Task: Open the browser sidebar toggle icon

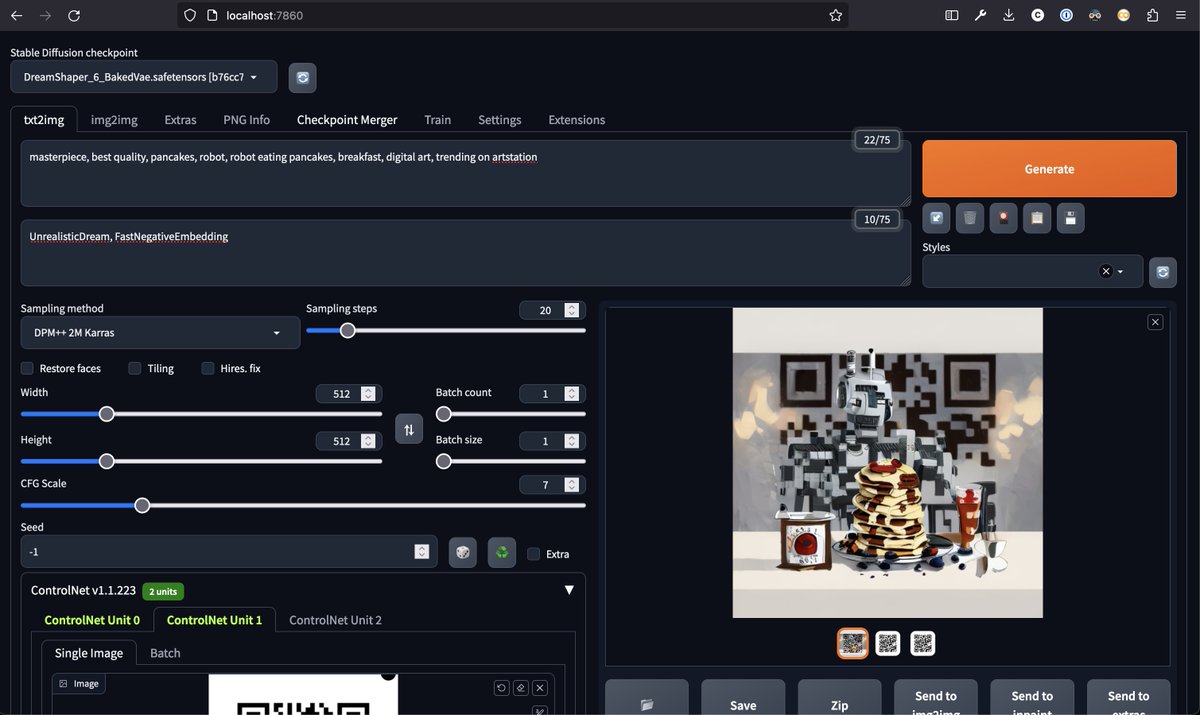Action: 951,15
